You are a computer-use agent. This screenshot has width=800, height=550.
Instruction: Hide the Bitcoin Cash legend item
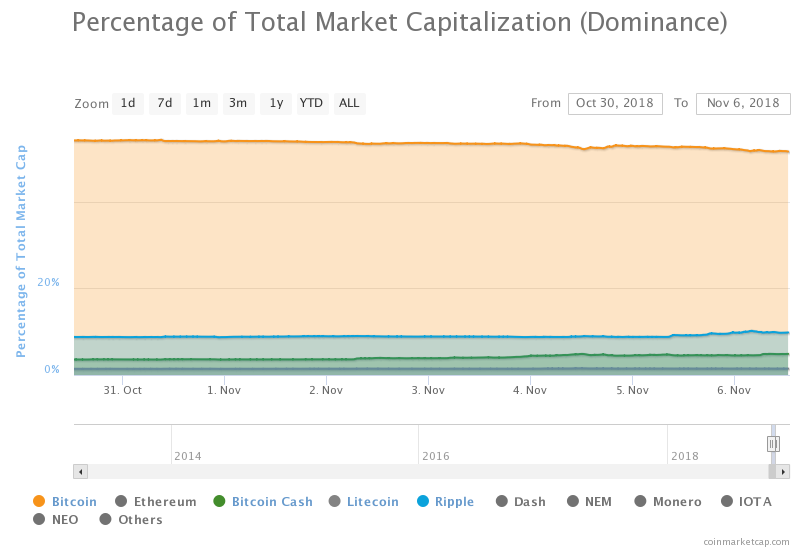click(272, 502)
